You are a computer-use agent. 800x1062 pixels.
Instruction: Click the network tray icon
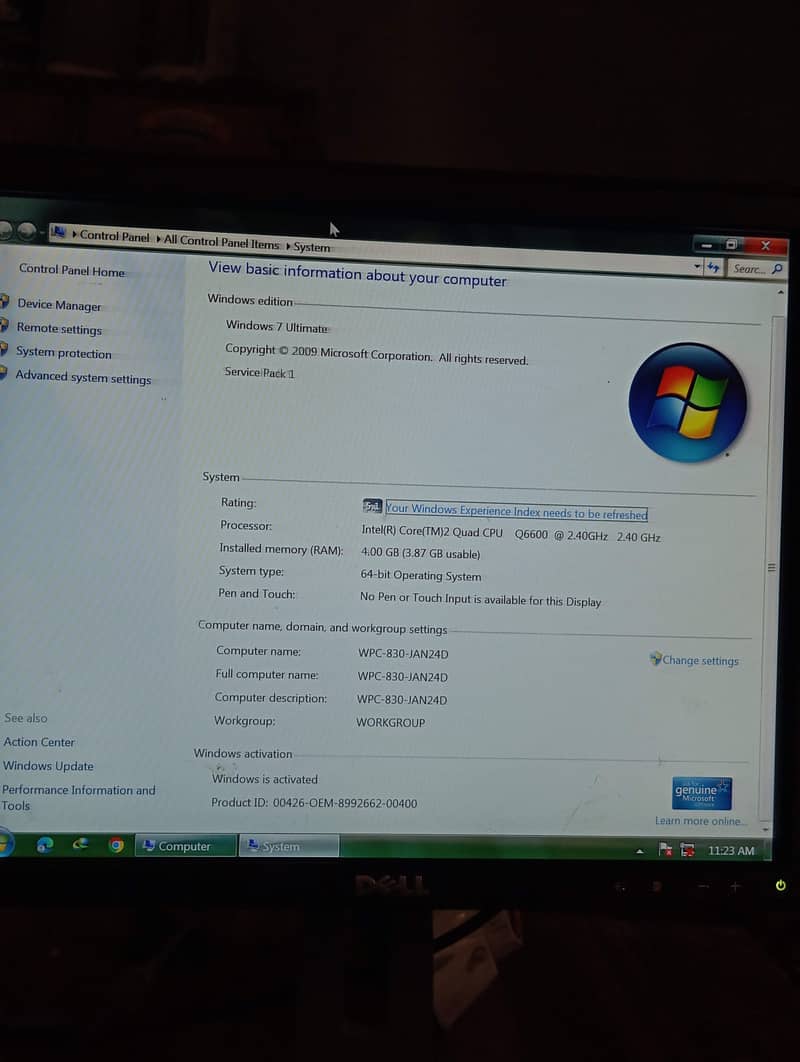pos(687,850)
